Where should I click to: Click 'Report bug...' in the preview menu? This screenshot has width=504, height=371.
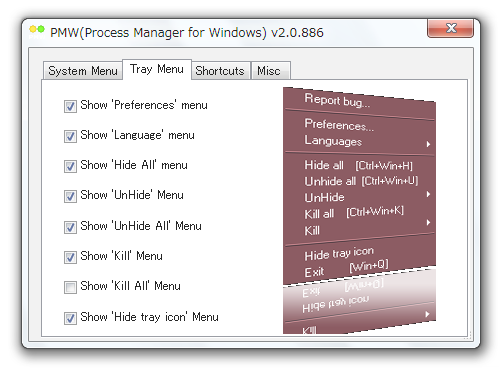click(337, 100)
